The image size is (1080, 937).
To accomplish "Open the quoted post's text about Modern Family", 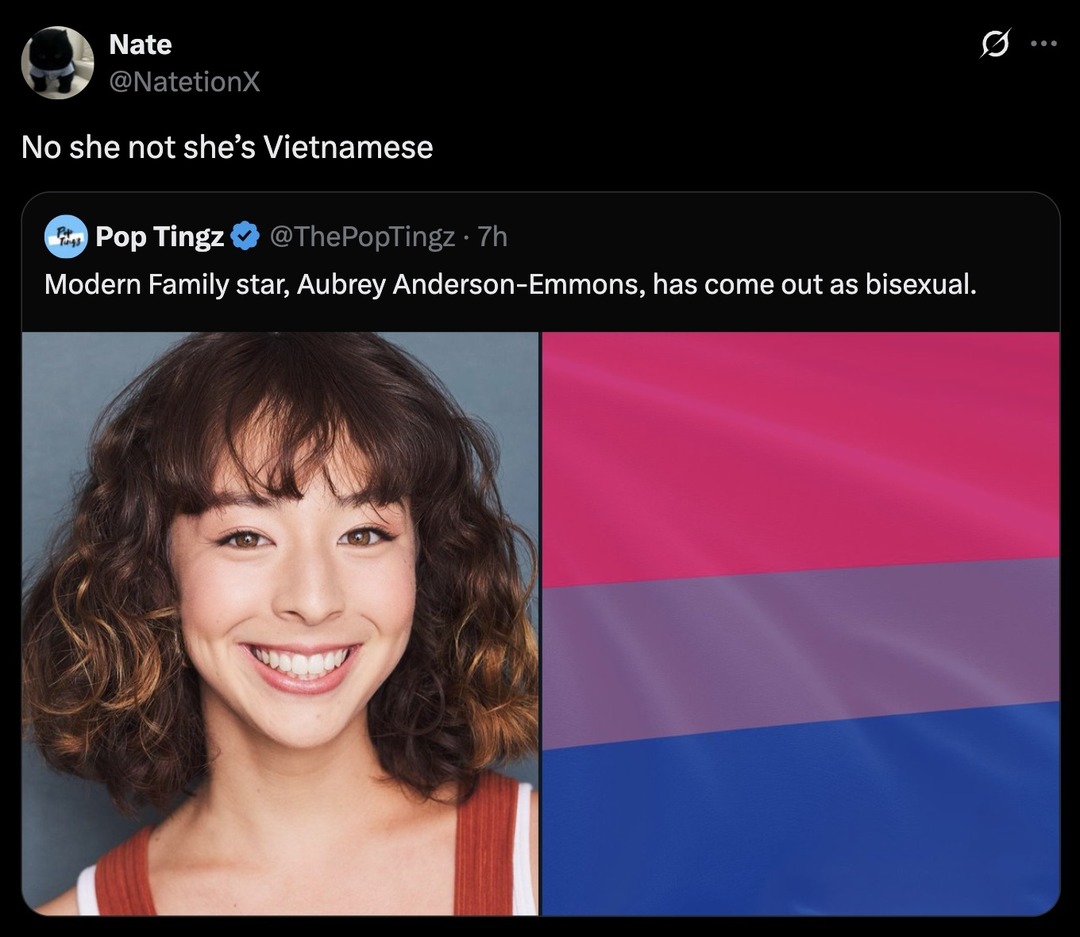I will pyautogui.click(x=510, y=285).
